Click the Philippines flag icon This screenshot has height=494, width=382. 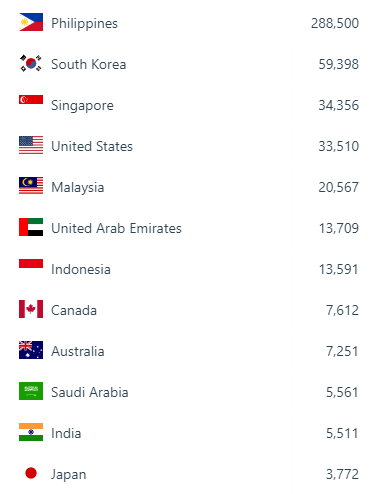pyautogui.click(x=31, y=22)
